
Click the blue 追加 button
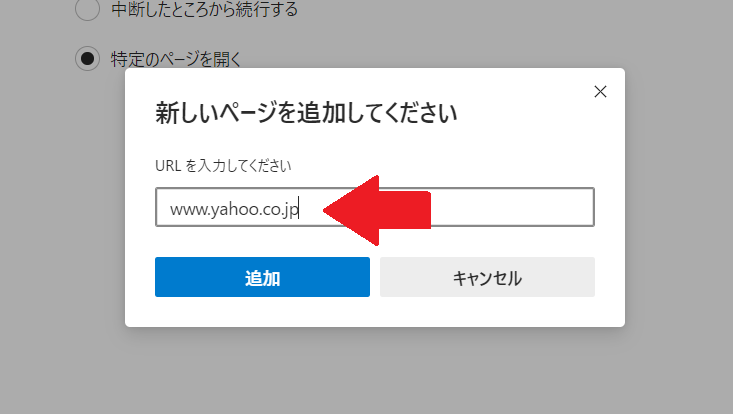click(x=262, y=277)
